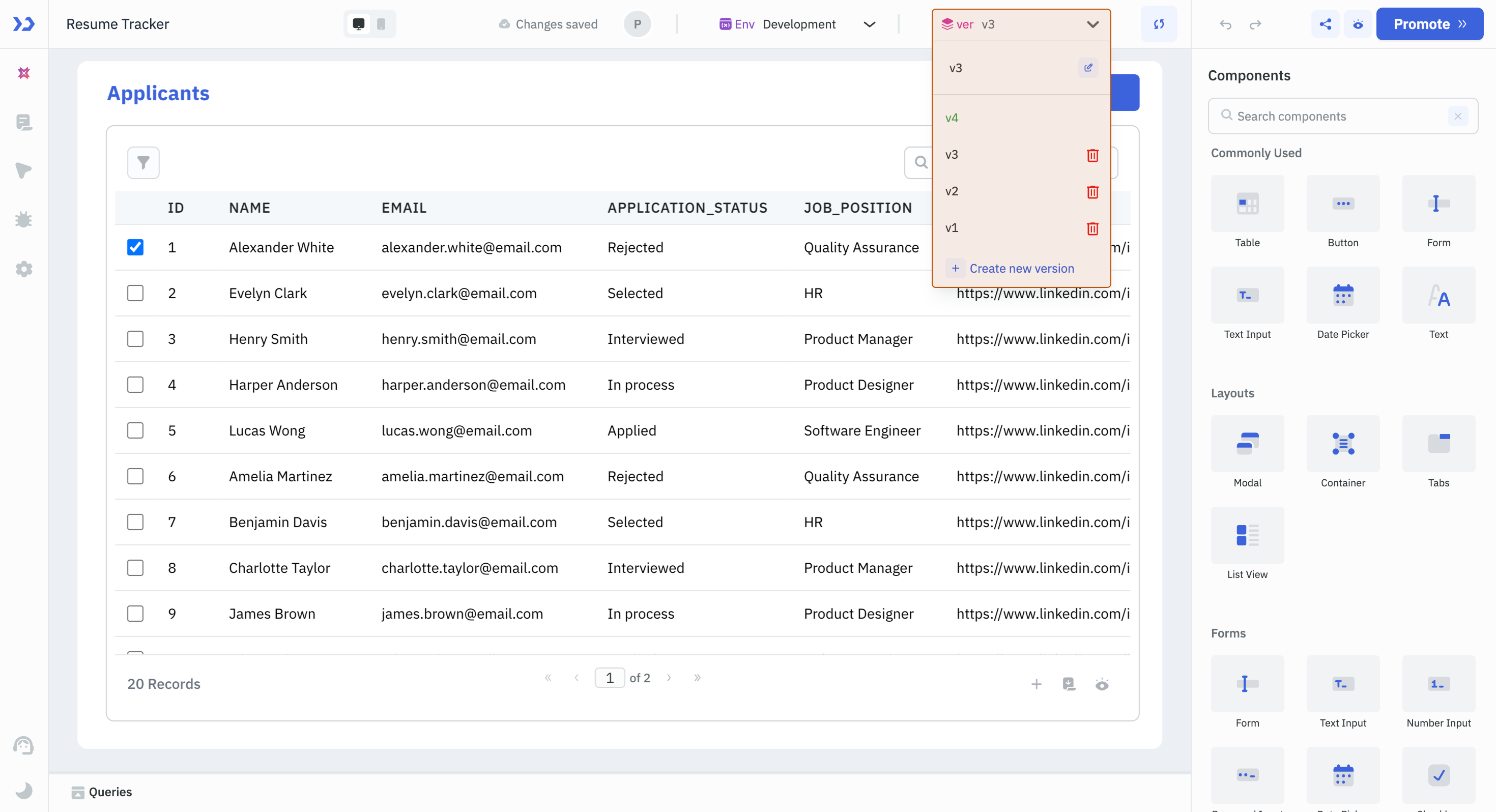
Task: Click the edit icon beside v3
Action: pyautogui.click(x=1088, y=68)
